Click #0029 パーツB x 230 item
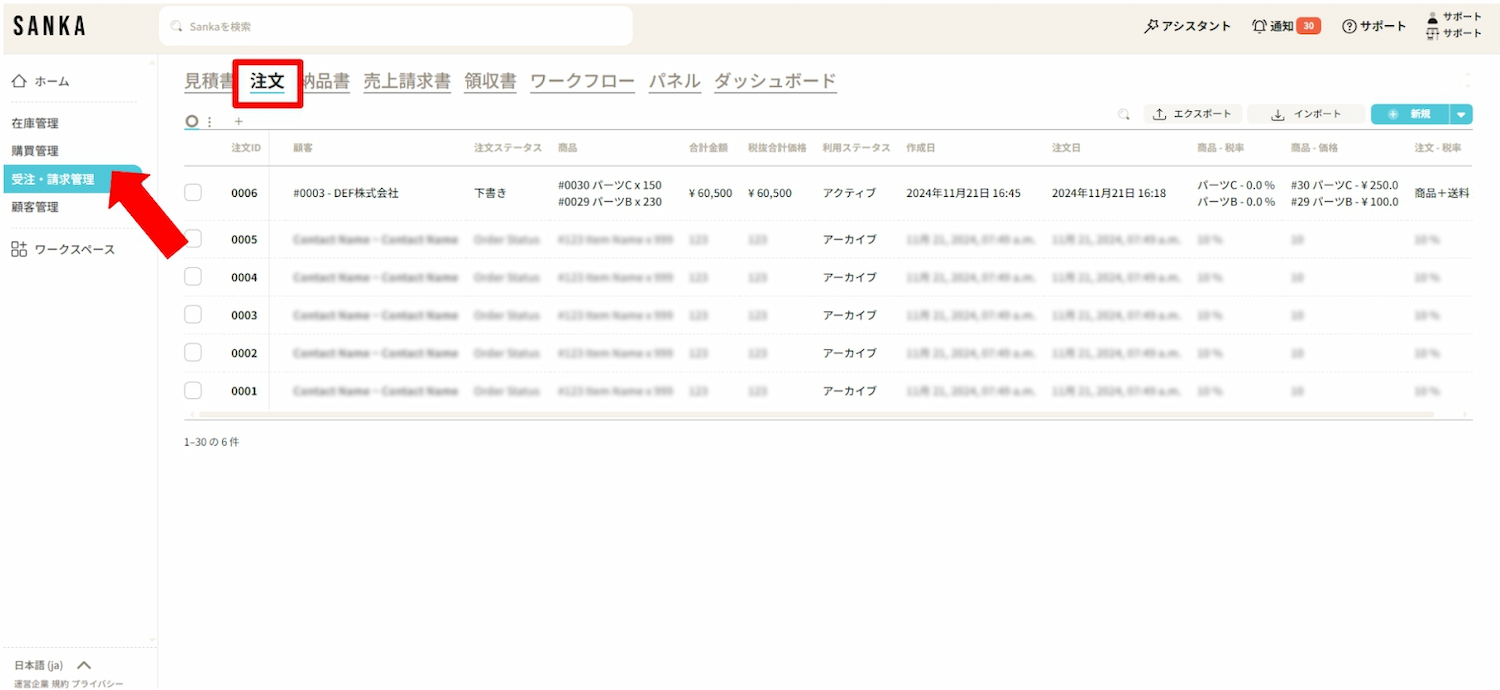The width and height of the screenshot is (1500, 690). [610, 201]
